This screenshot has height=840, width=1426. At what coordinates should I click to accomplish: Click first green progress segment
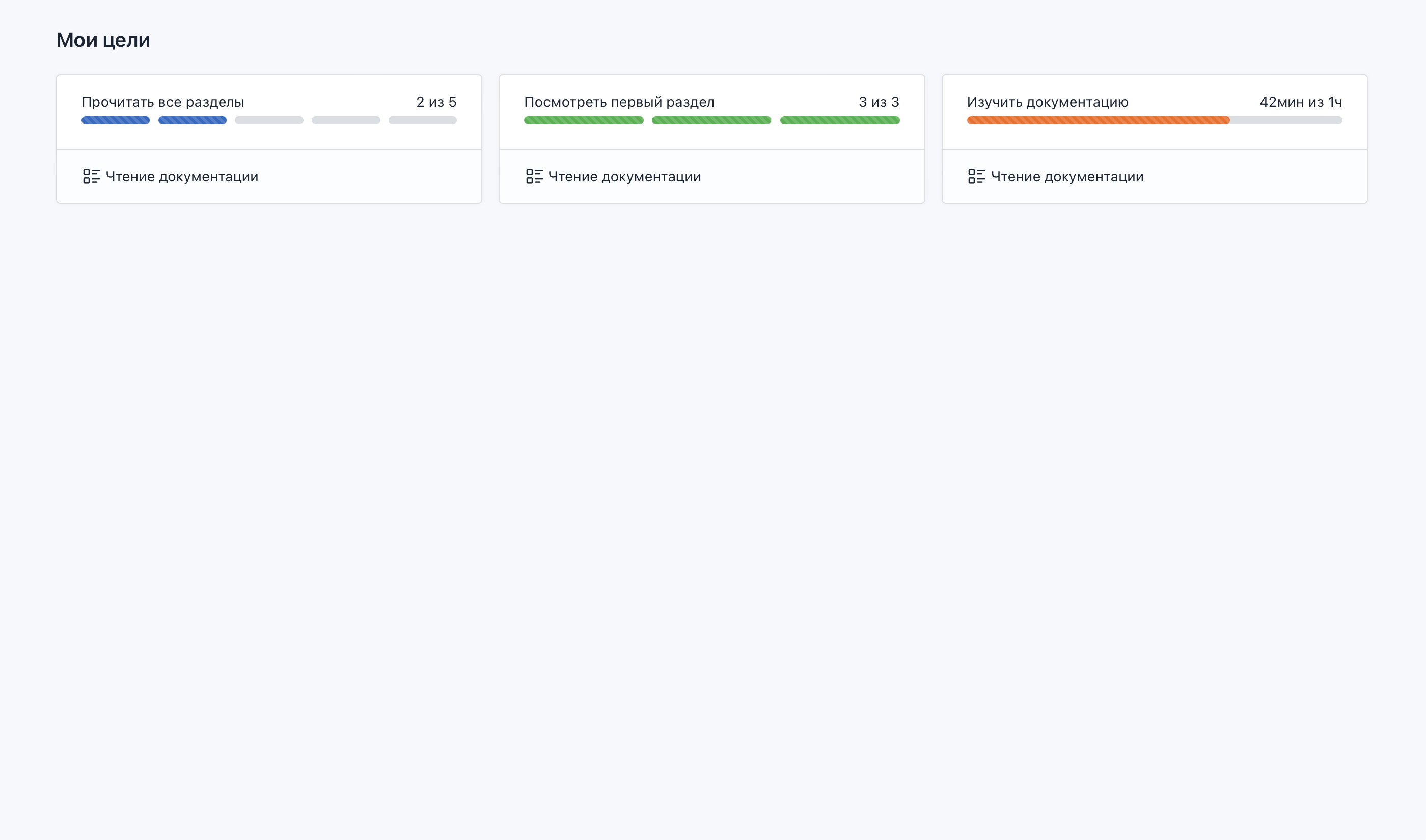pyautogui.click(x=584, y=120)
